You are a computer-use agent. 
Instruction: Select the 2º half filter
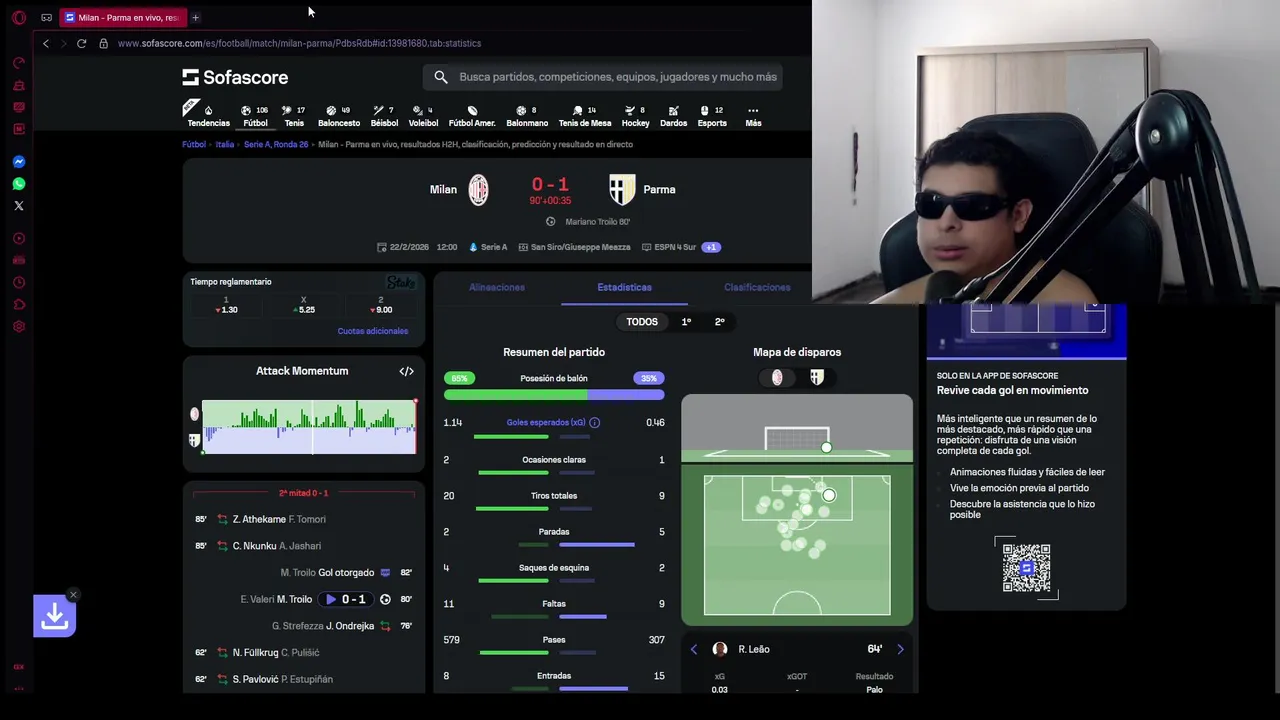click(x=719, y=322)
